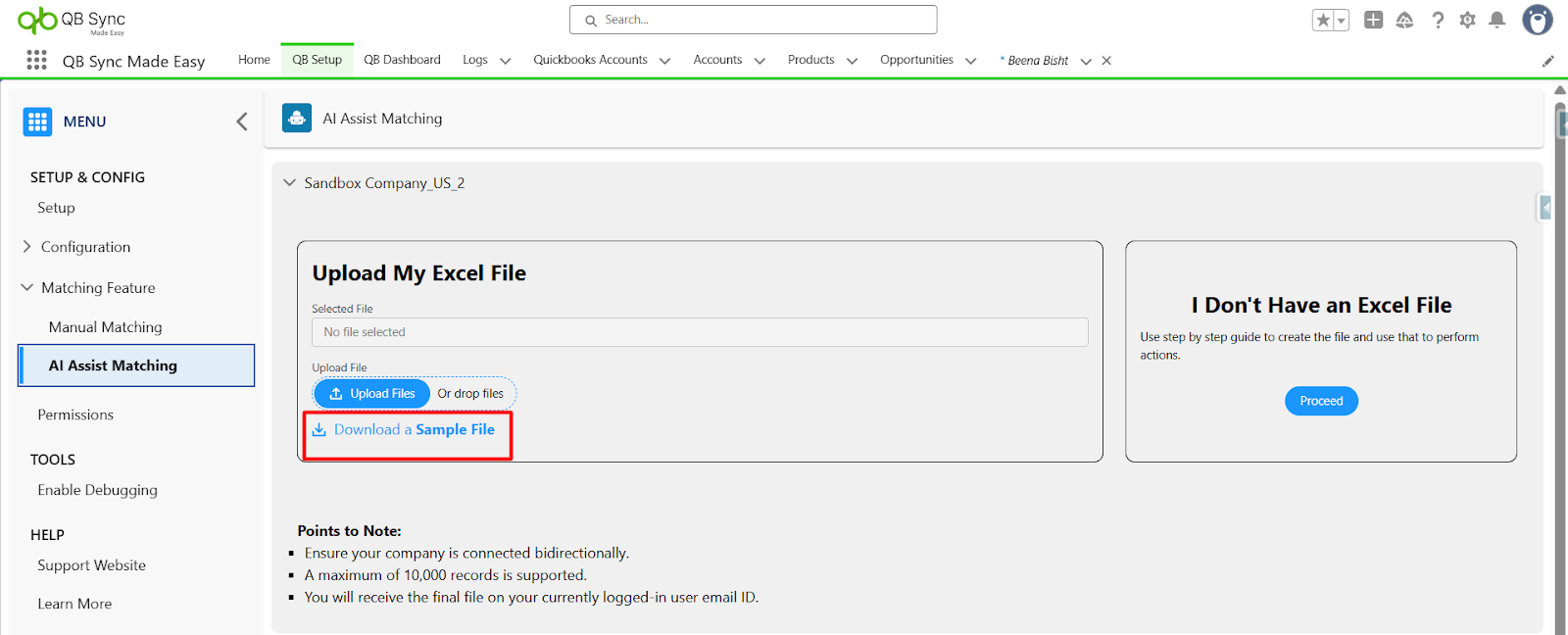Expand the Quickbooks Accounts dropdown arrow

click(664, 61)
